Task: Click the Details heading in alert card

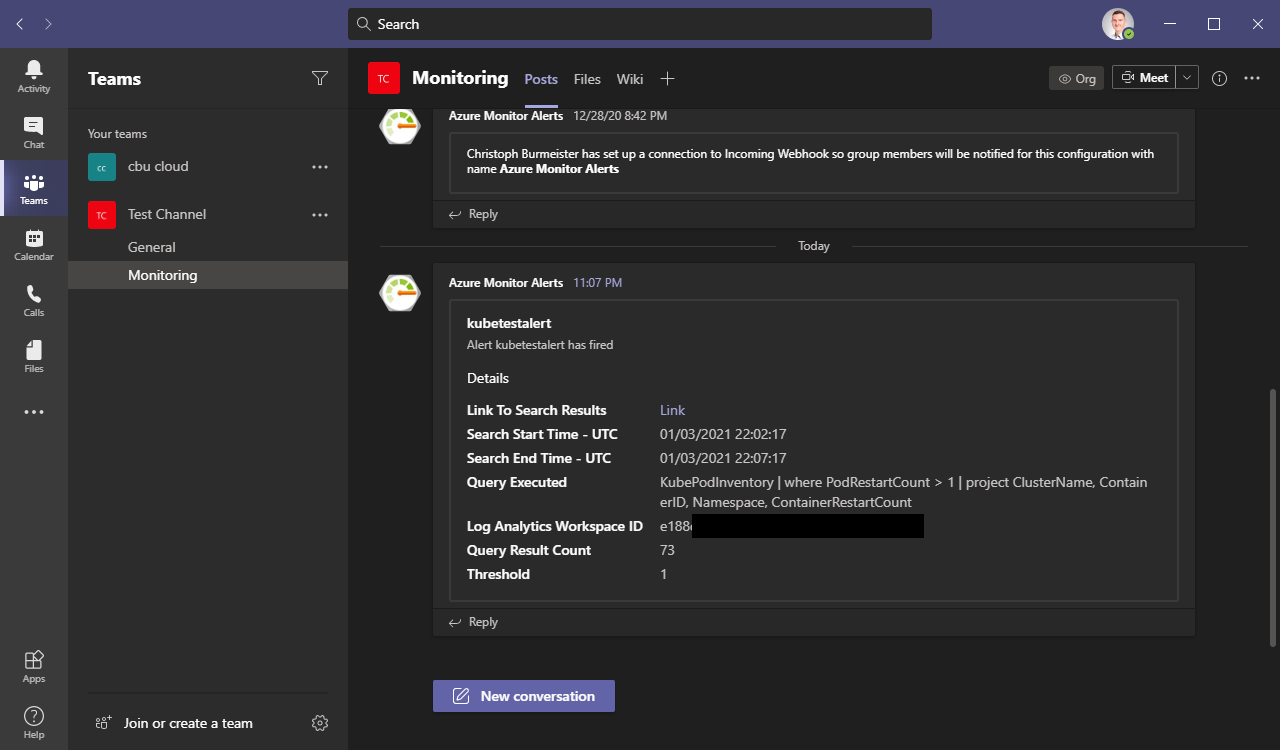Action: (488, 378)
